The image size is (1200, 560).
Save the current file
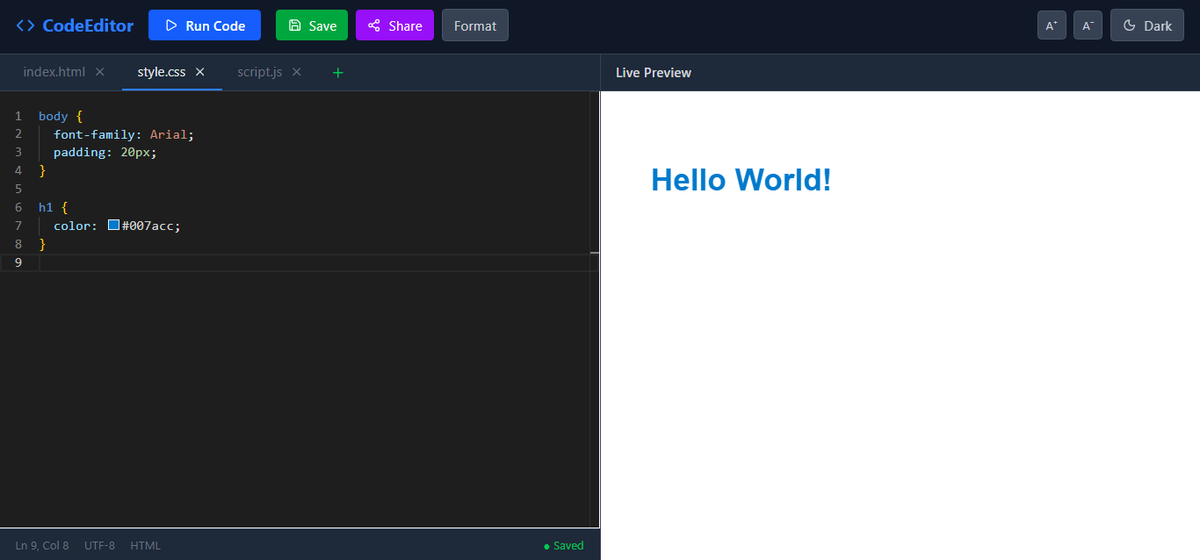click(x=312, y=25)
